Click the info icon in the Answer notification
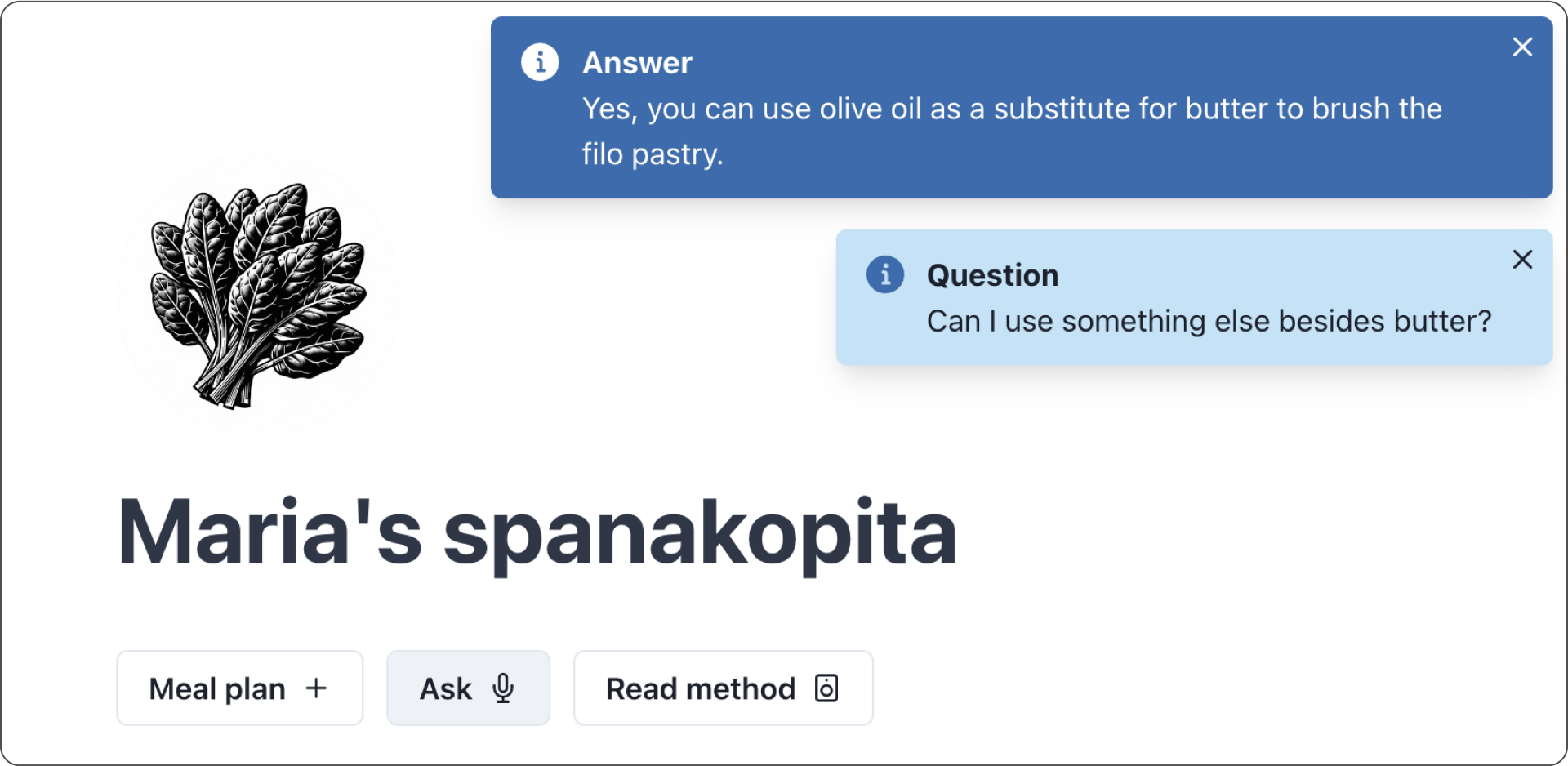The width and height of the screenshot is (1568, 766). click(x=540, y=62)
